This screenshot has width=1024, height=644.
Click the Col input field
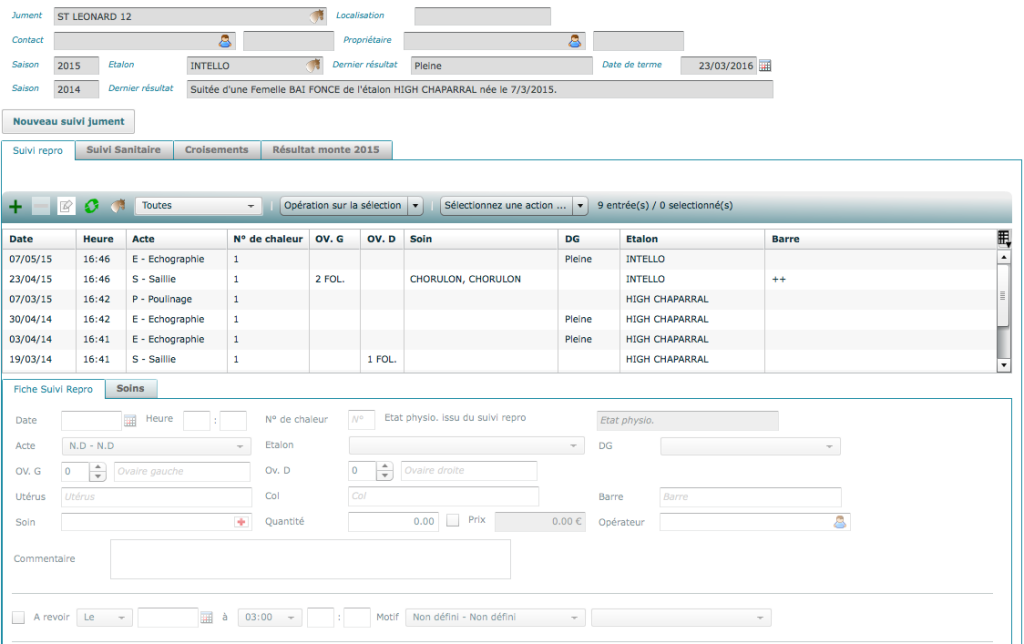pyautogui.click(x=443, y=496)
